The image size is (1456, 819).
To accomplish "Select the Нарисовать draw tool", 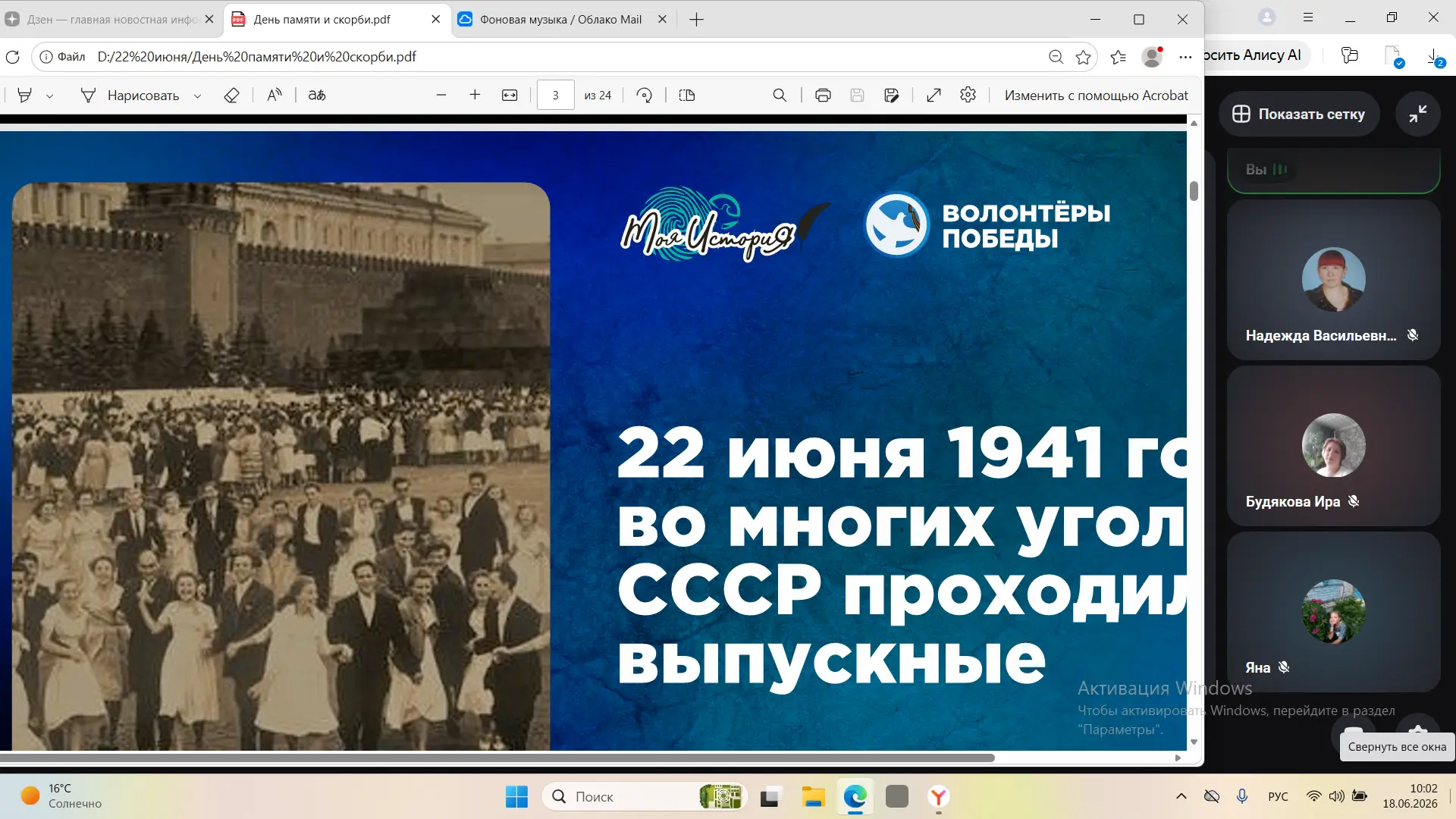I will tap(130, 96).
